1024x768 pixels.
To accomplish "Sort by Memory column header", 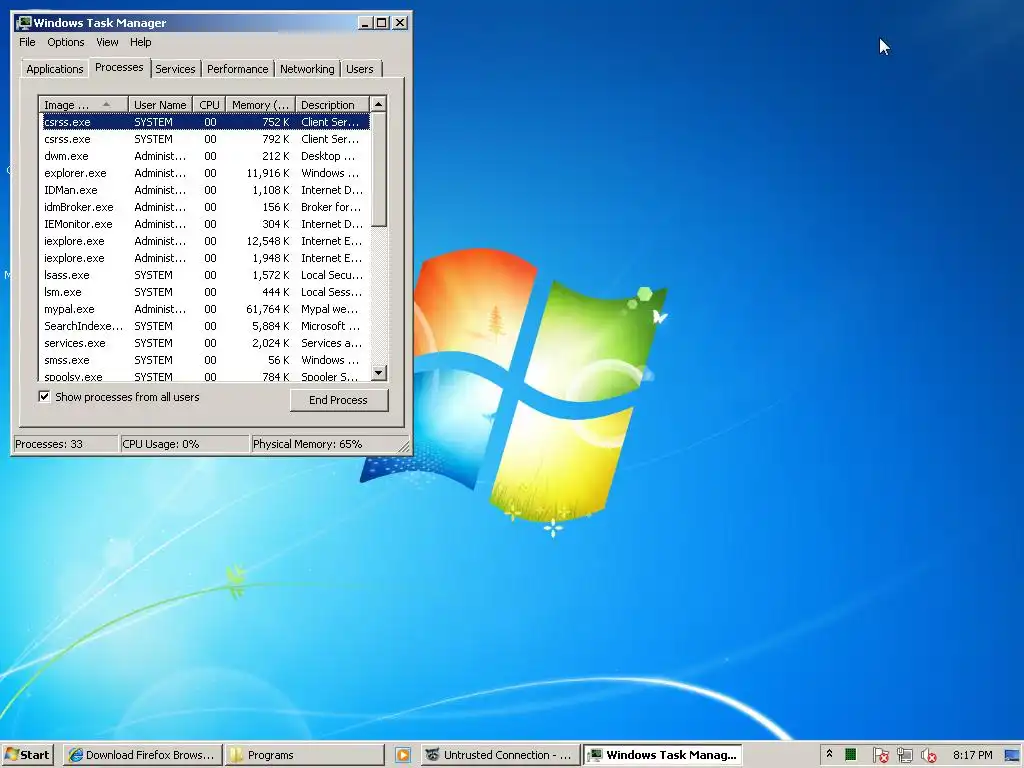I will coord(260,104).
